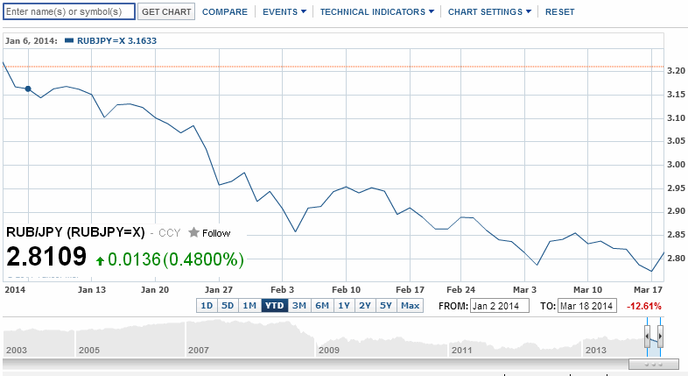Switch chart to 5Y range
Image resolution: width=688 pixels, height=376 pixels.
point(386,306)
